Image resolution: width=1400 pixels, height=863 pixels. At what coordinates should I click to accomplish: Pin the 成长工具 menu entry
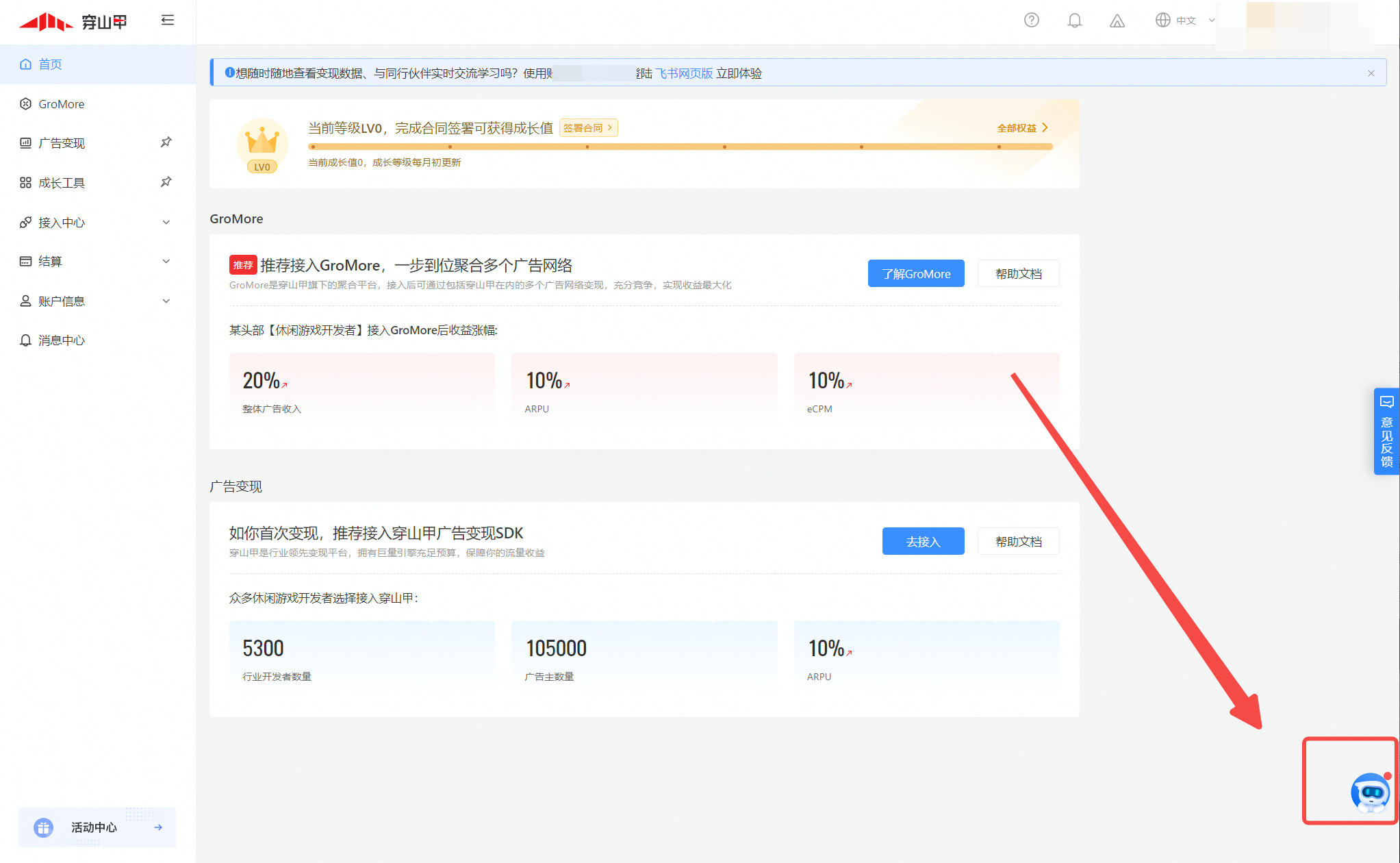[166, 182]
